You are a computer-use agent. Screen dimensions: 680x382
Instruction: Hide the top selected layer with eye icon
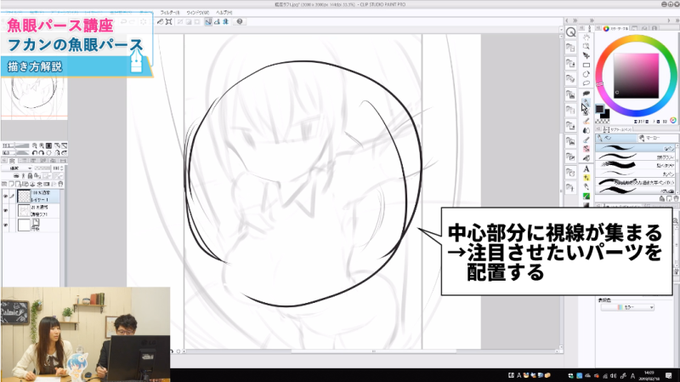coord(6,196)
